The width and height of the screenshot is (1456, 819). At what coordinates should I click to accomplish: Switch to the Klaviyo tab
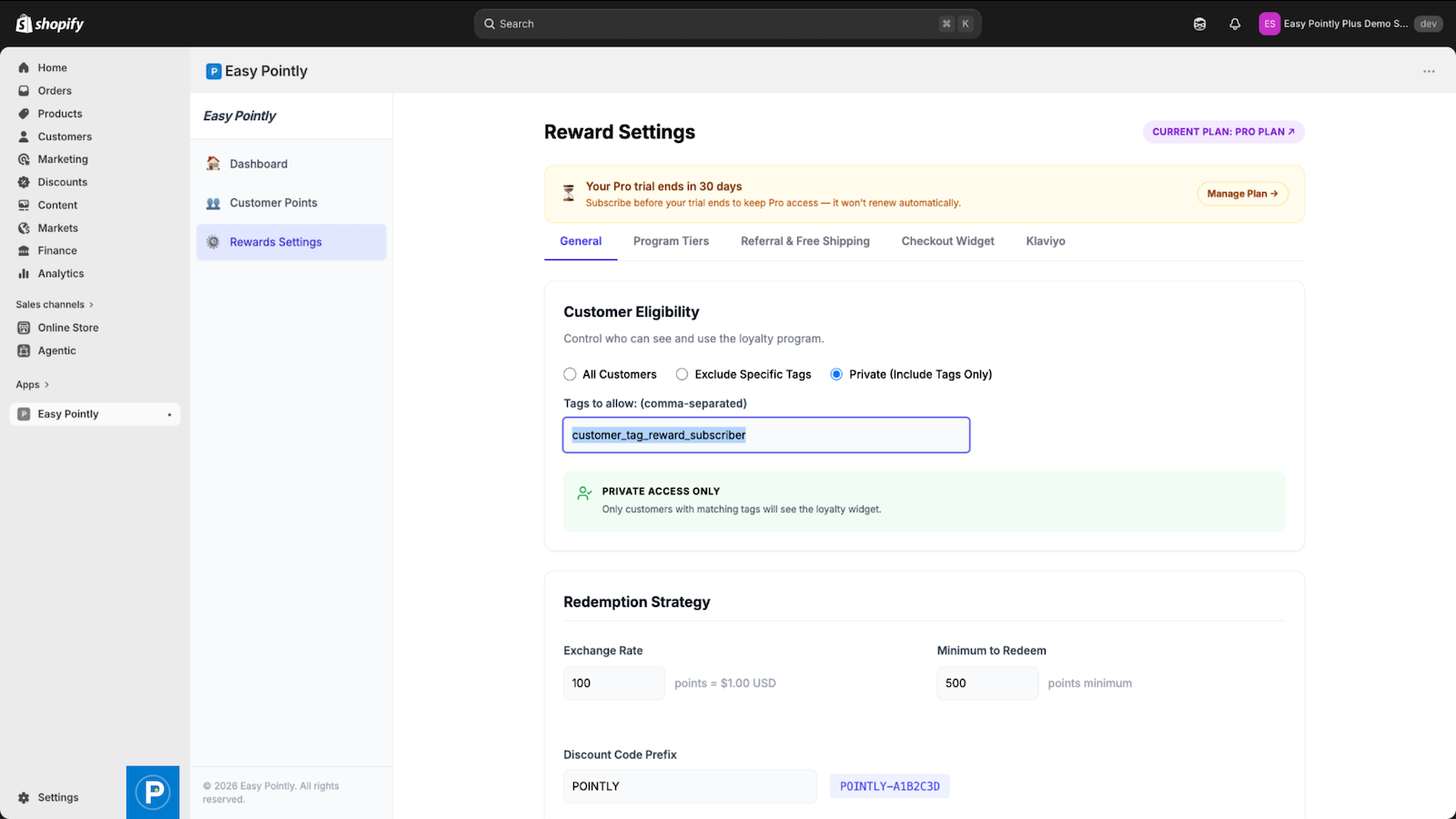(x=1046, y=241)
